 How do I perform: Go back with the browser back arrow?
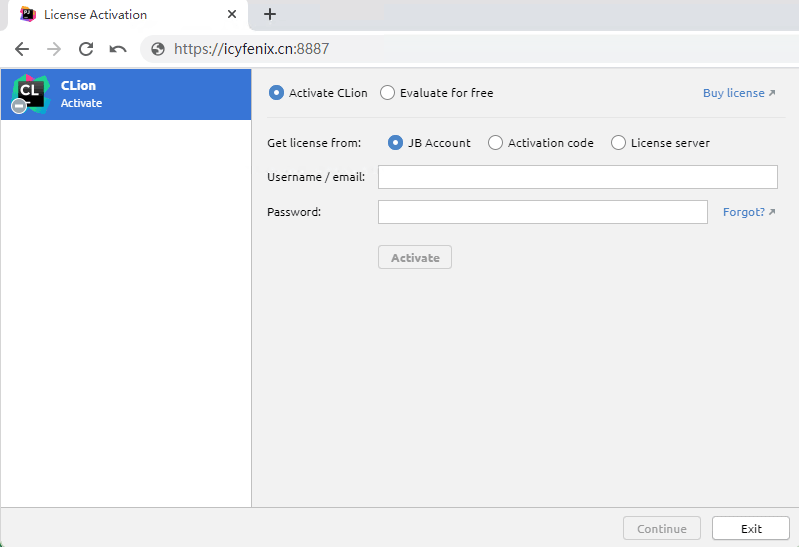[x=22, y=49]
